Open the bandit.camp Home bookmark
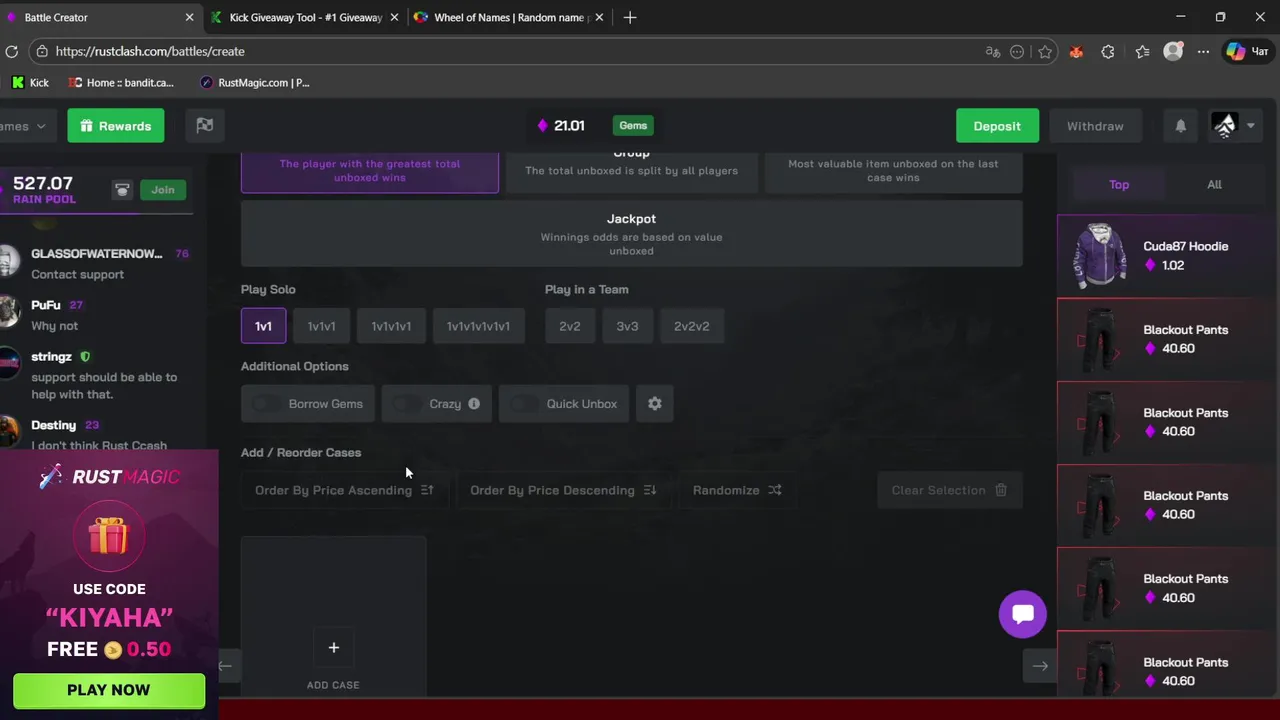 pos(120,83)
